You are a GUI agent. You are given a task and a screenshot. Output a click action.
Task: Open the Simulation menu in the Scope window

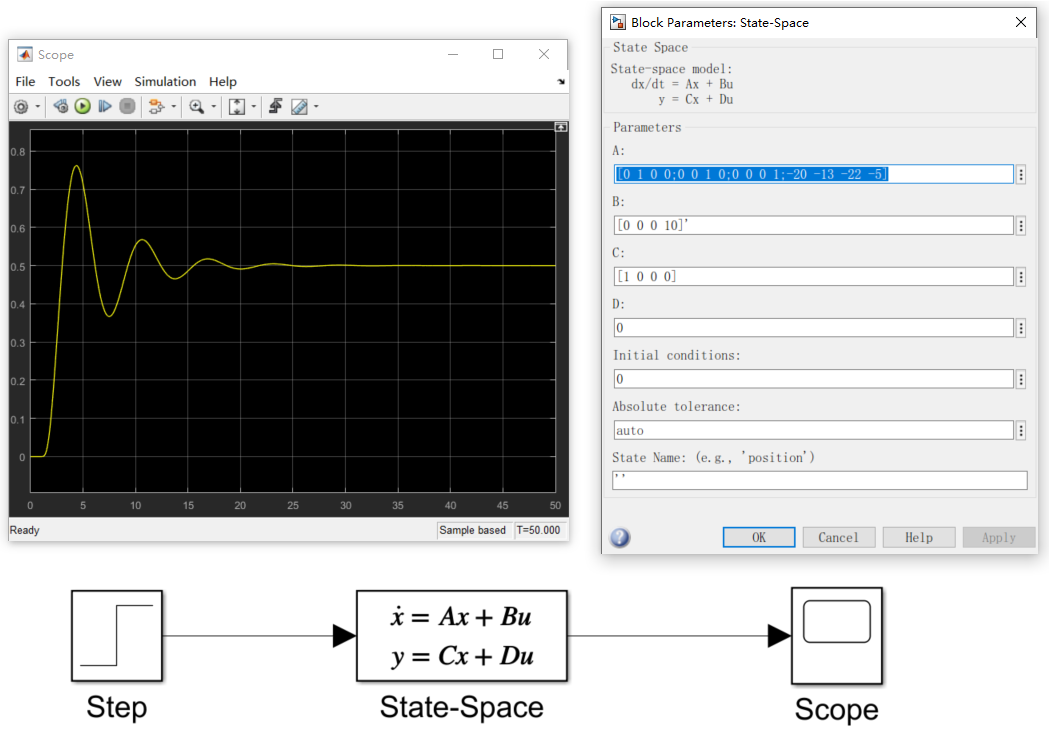[165, 81]
